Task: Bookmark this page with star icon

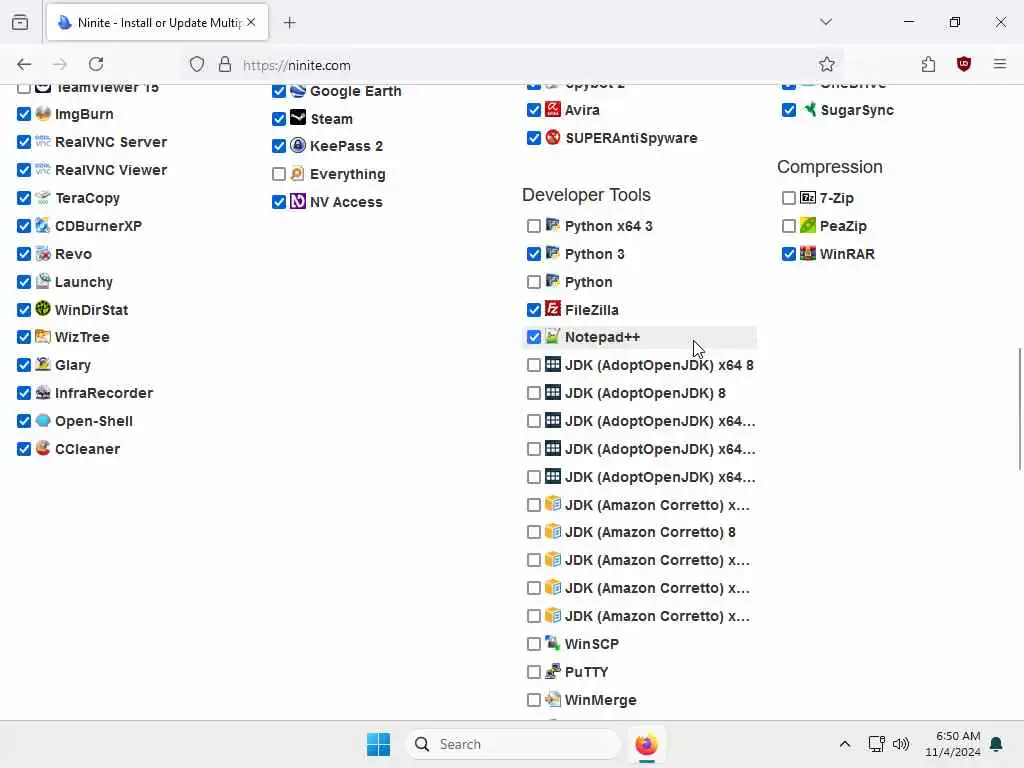Action: point(827,64)
